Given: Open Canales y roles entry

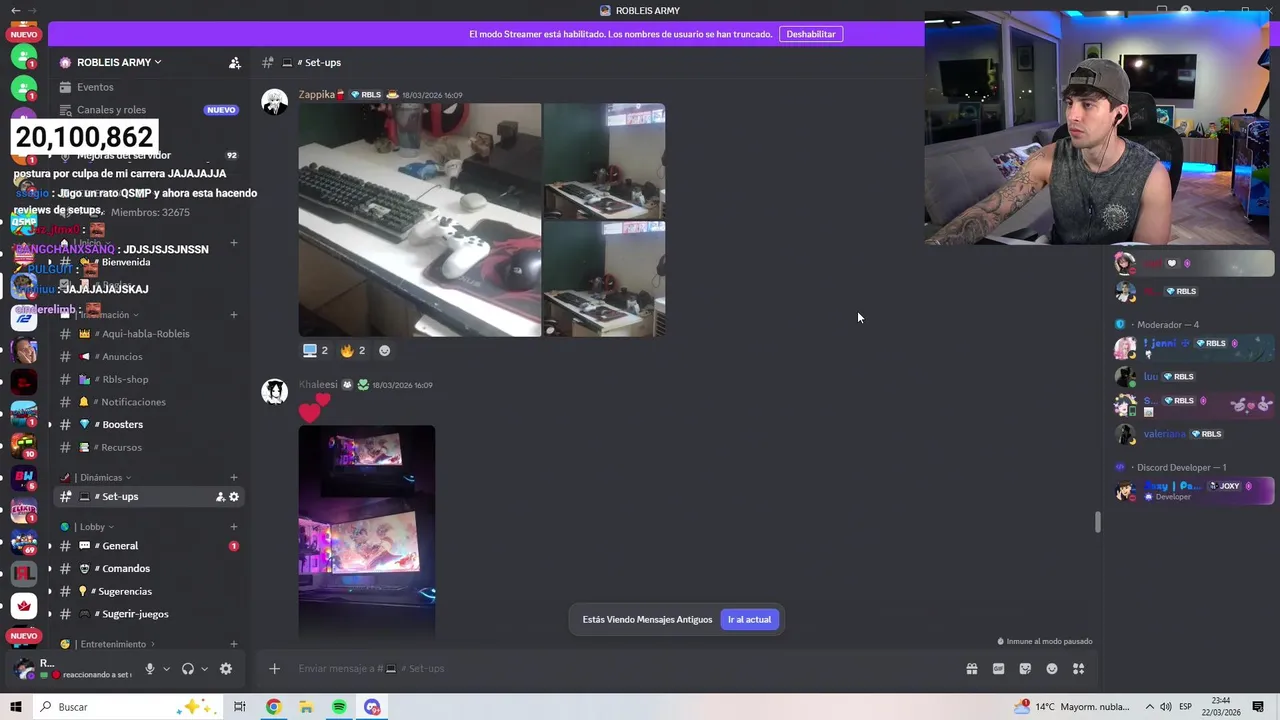Looking at the screenshot, I should point(148,110).
